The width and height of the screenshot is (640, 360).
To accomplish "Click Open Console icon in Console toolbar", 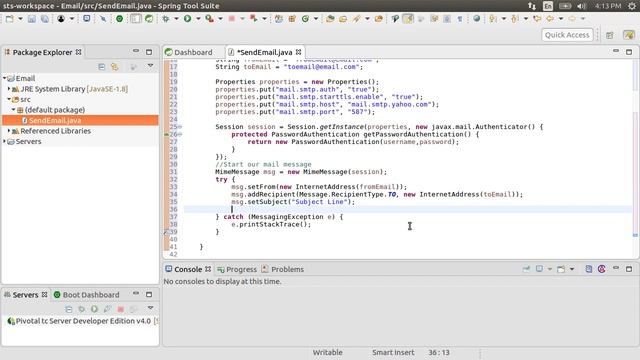I will [x=561, y=269].
